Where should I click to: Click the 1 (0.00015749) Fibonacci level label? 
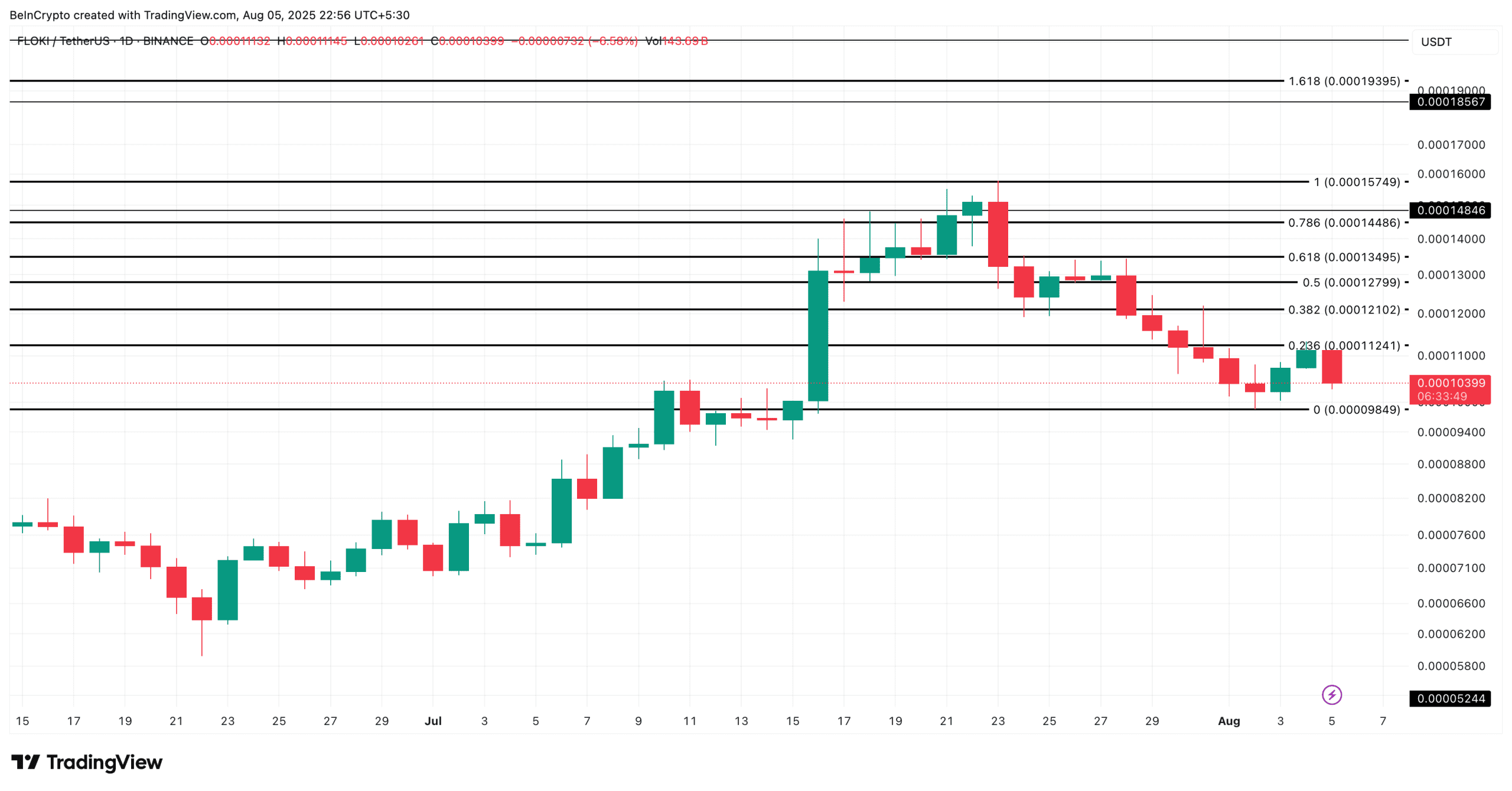(x=1356, y=182)
